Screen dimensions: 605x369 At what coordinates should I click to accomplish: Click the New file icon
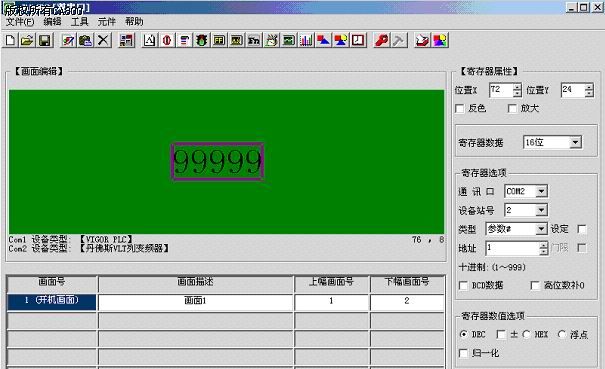tap(10, 41)
